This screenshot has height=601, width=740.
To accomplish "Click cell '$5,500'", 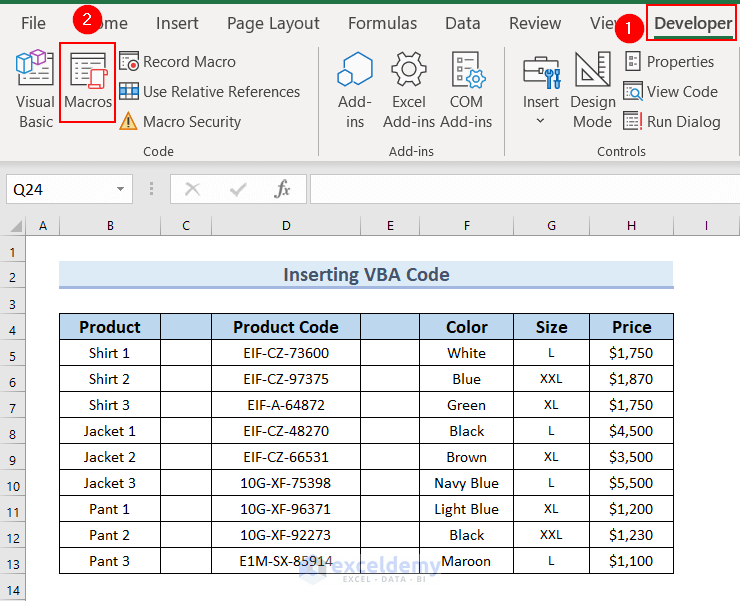I will pos(631,482).
